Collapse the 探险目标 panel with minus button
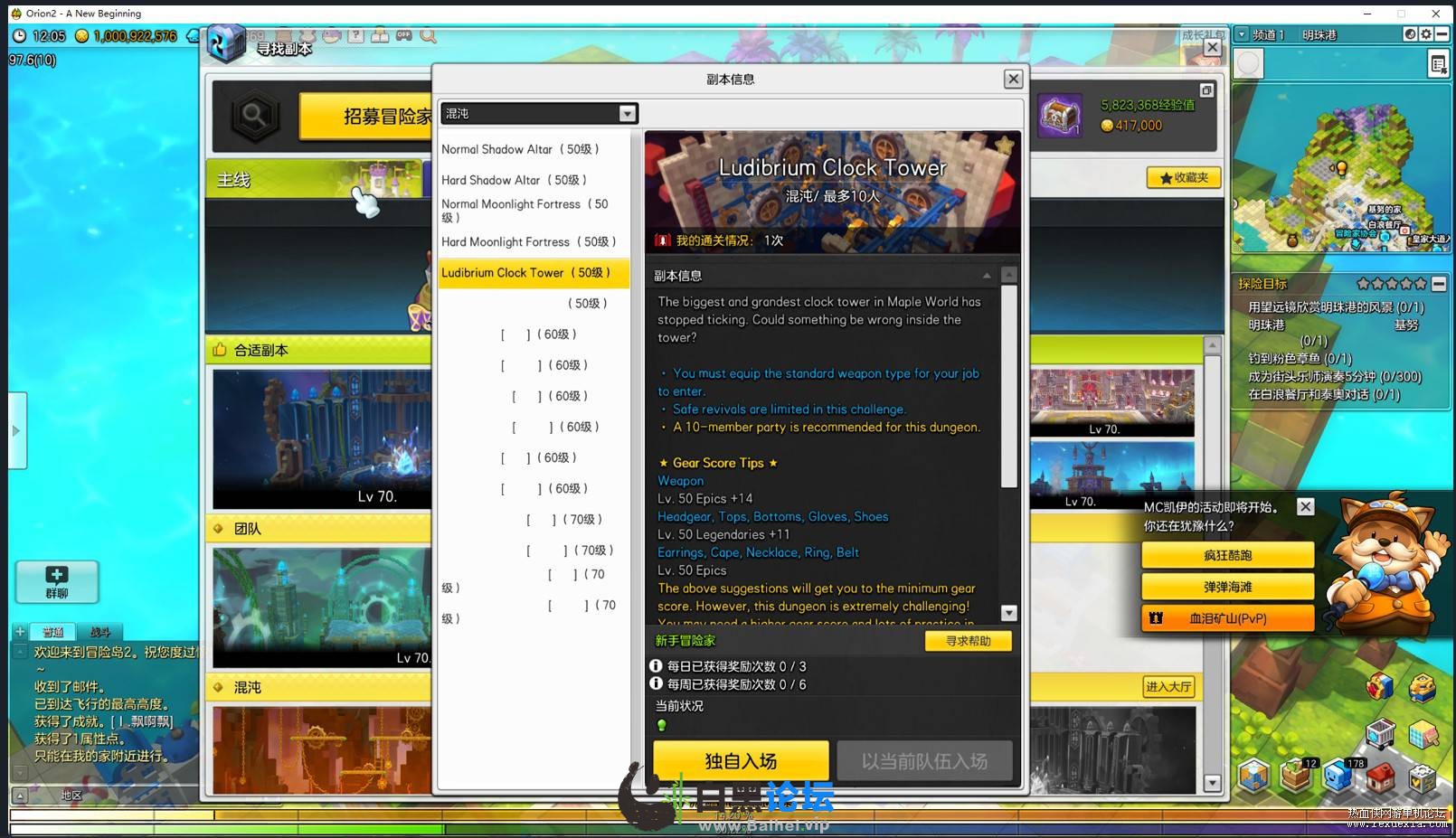Screen dimensions: 1456x838 [1439, 284]
